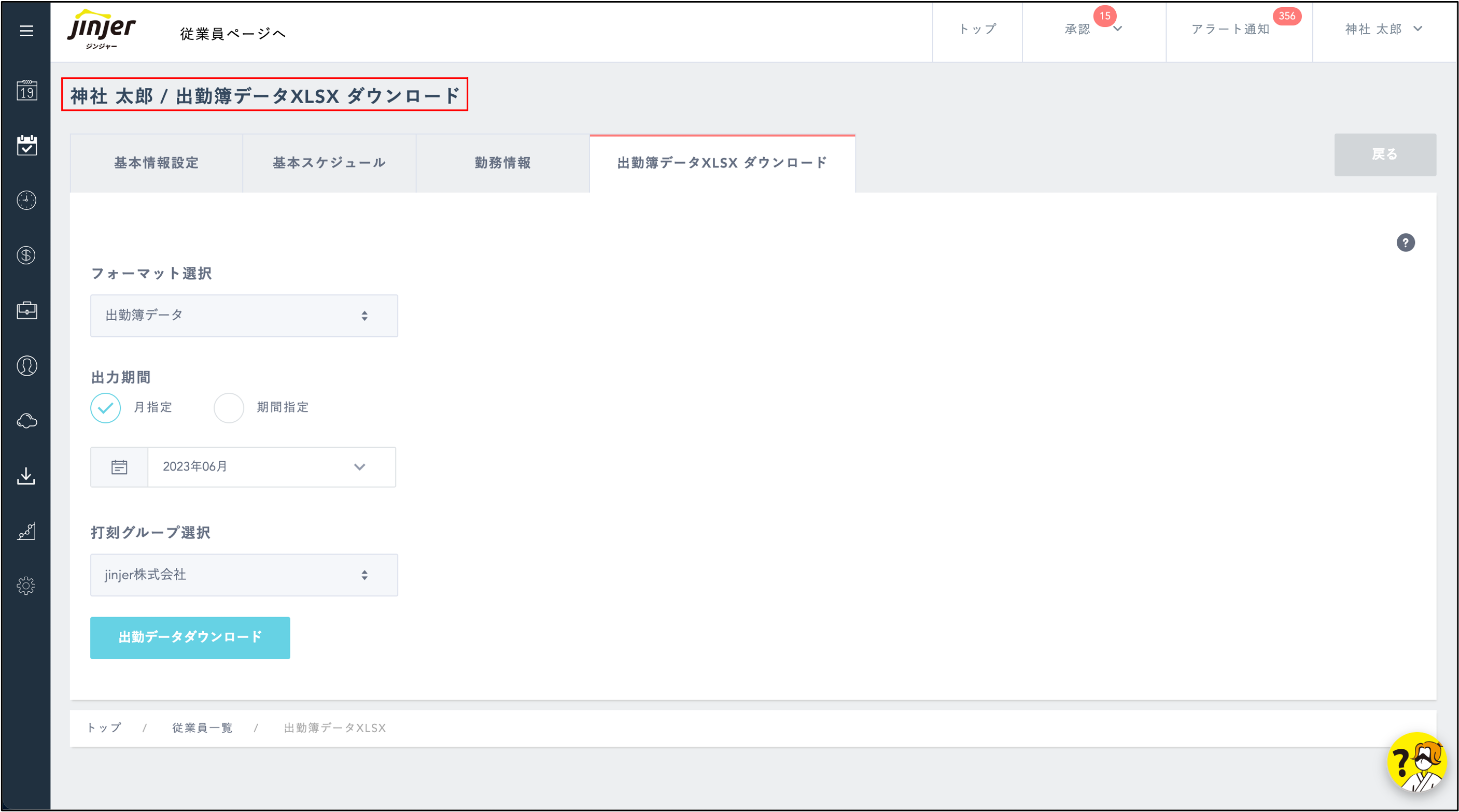Open the jinjer株式会社 group selector dropdown
This screenshot has height=812, width=1459.
244,575
